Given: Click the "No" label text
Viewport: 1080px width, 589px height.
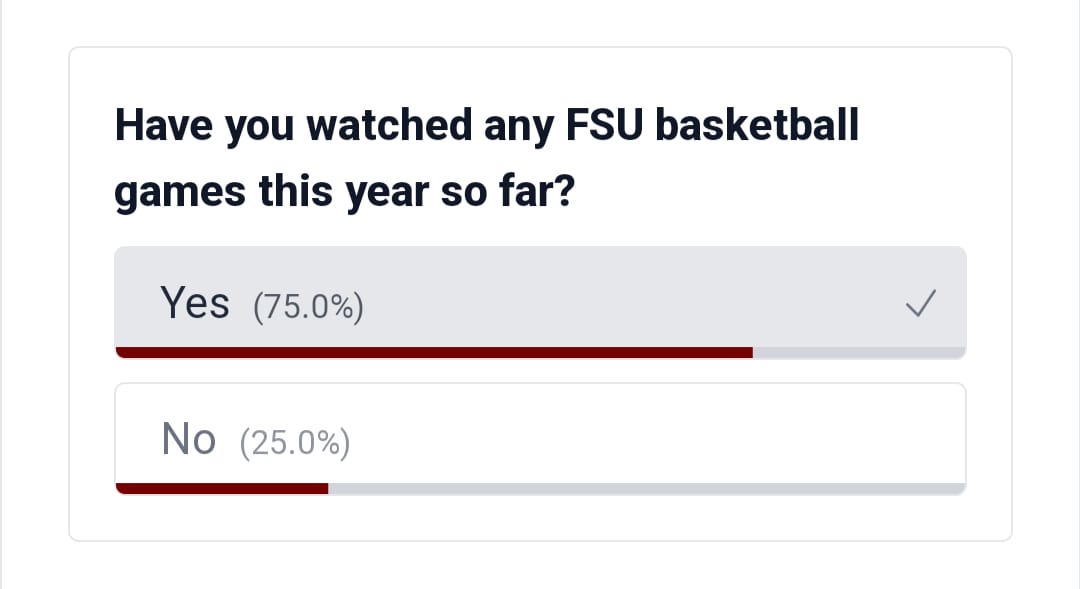Looking at the screenshot, I should point(189,439).
